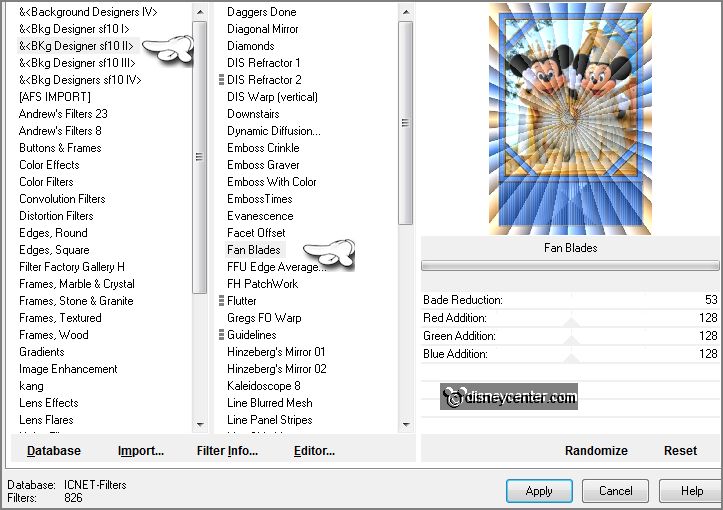Adjust the Red Addition slider
The image size is (723, 510).
pos(570,318)
